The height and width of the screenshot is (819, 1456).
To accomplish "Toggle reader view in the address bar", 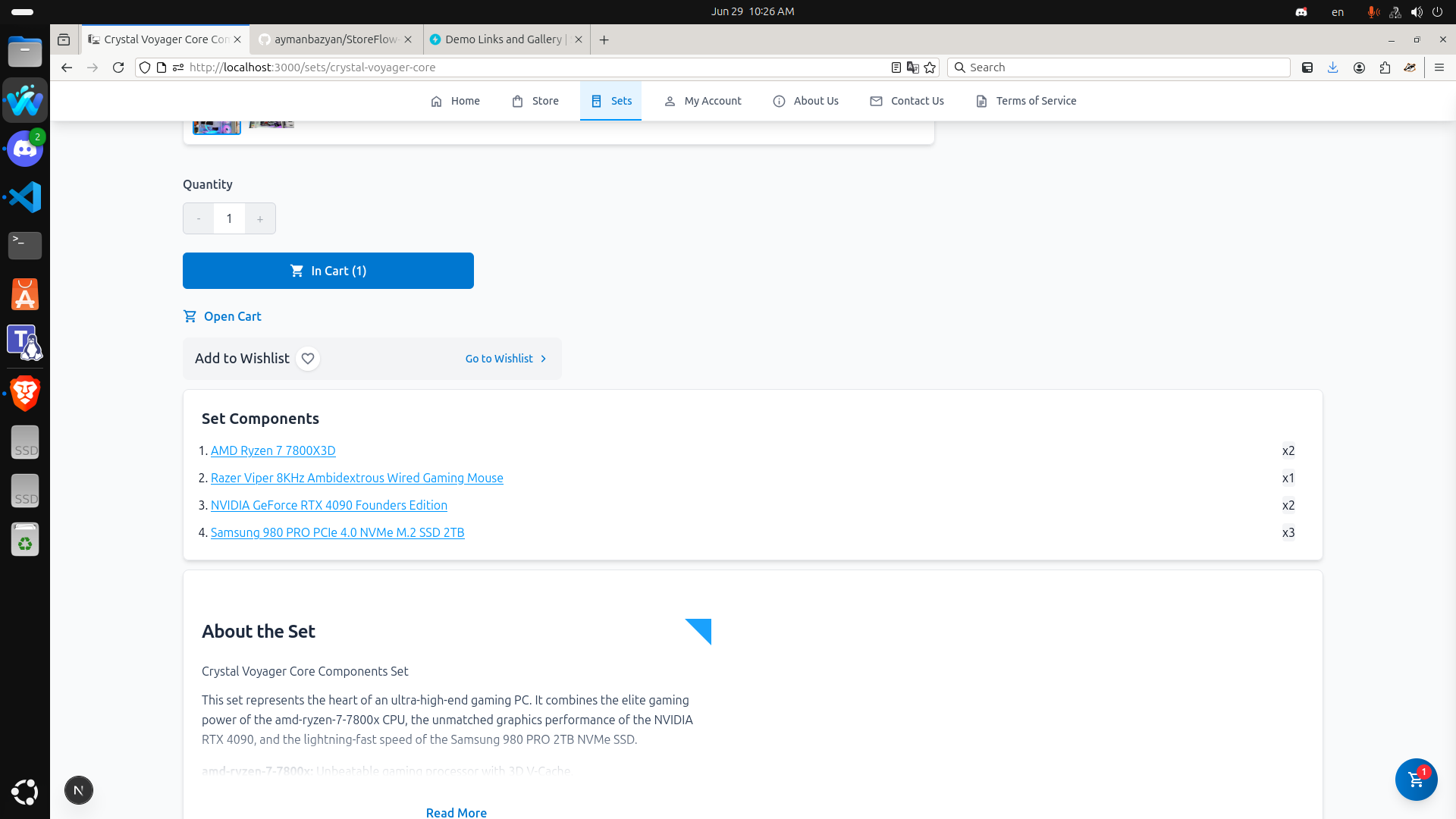I will (x=896, y=67).
